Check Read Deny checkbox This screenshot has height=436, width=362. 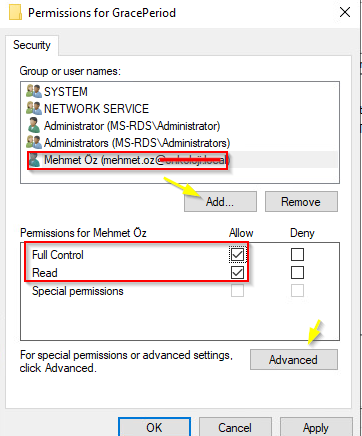coord(297,273)
